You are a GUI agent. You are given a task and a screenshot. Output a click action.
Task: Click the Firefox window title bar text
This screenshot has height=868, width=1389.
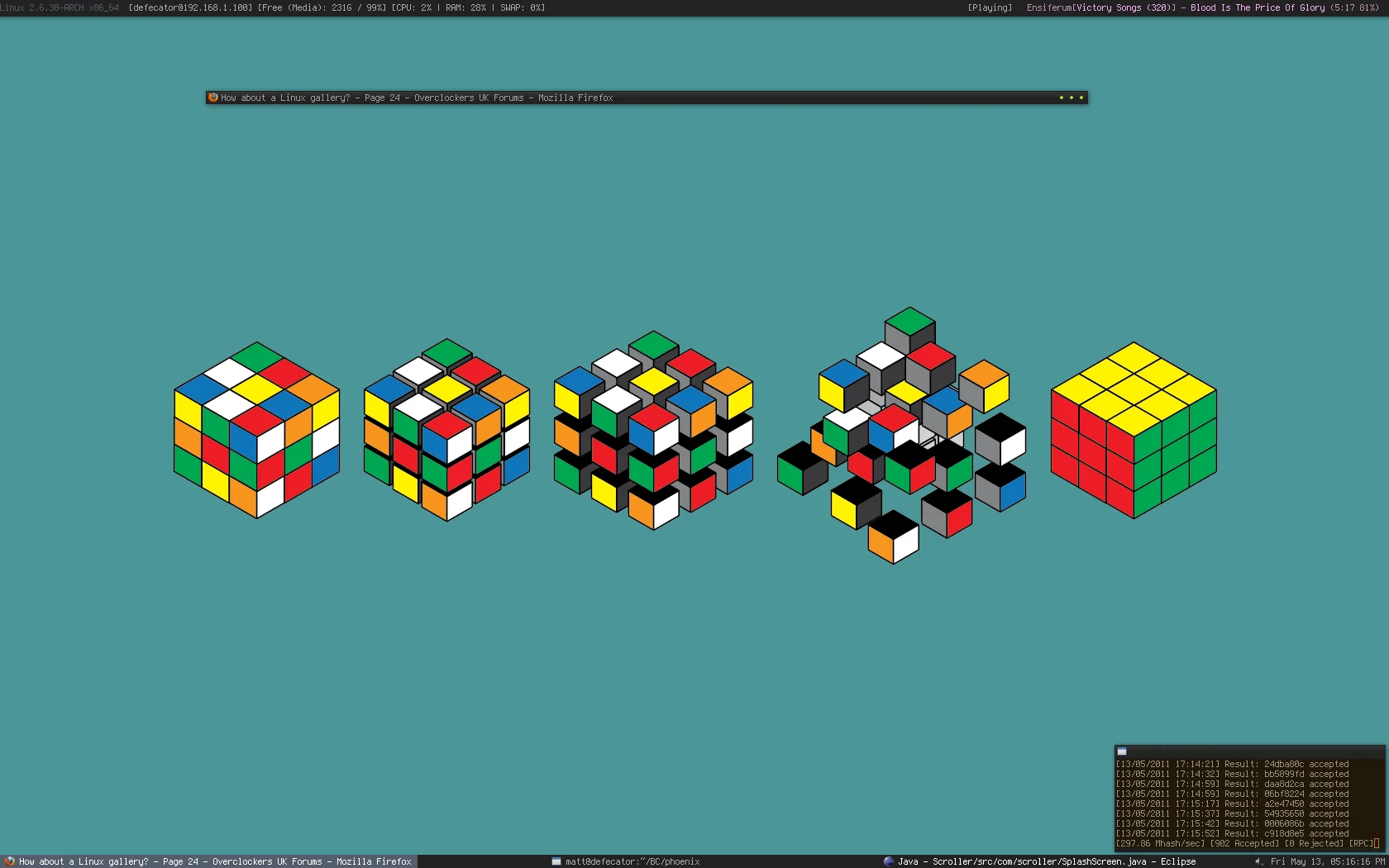(x=417, y=98)
